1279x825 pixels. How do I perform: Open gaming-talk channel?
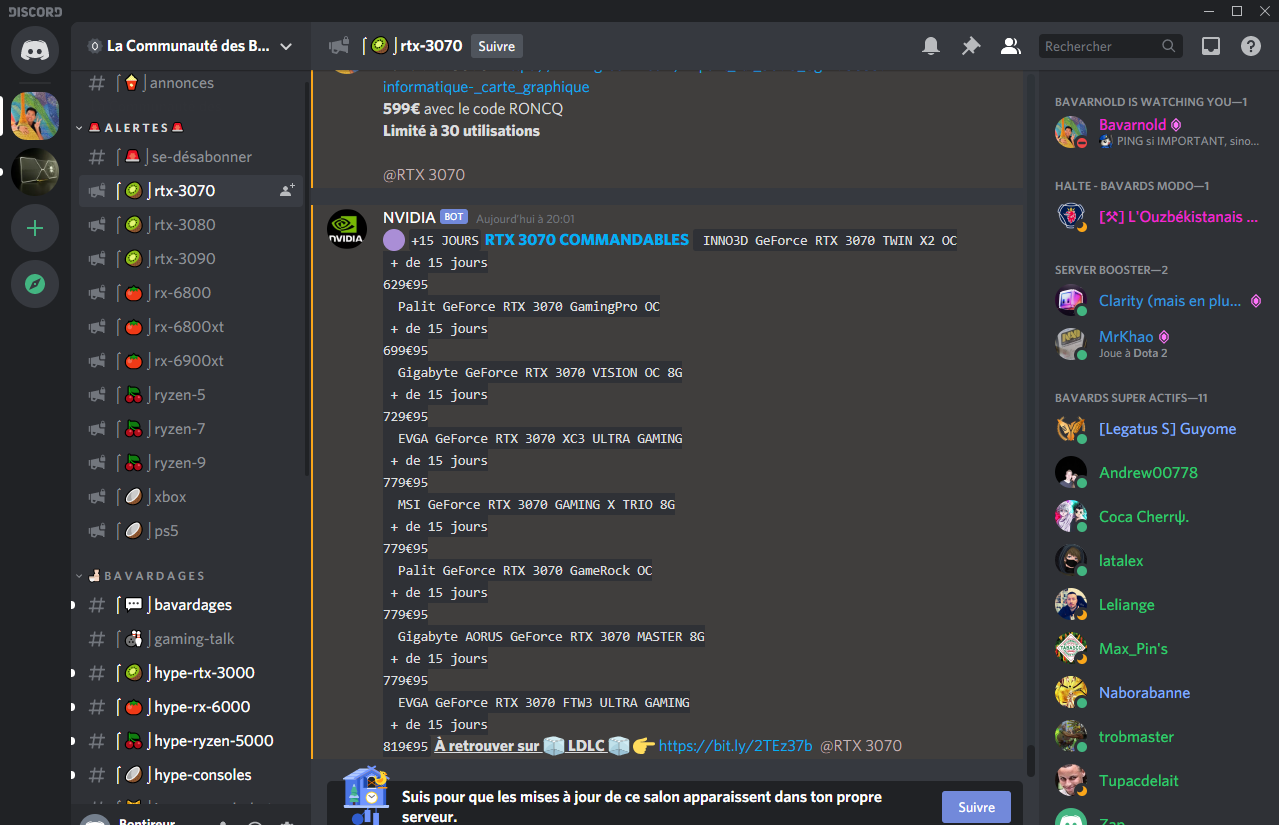click(x=190, y=639)
